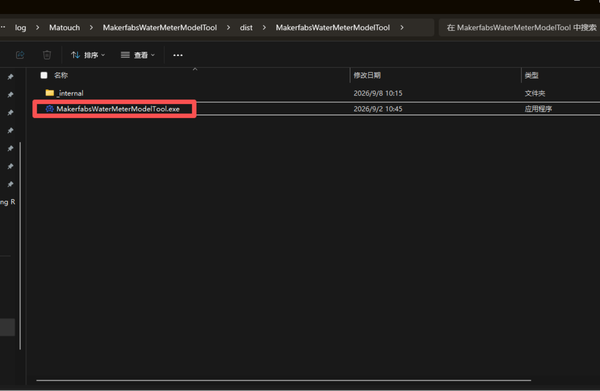Click the Share icon in the toolbar
600x391 pixels.
(x=20, y=55)
